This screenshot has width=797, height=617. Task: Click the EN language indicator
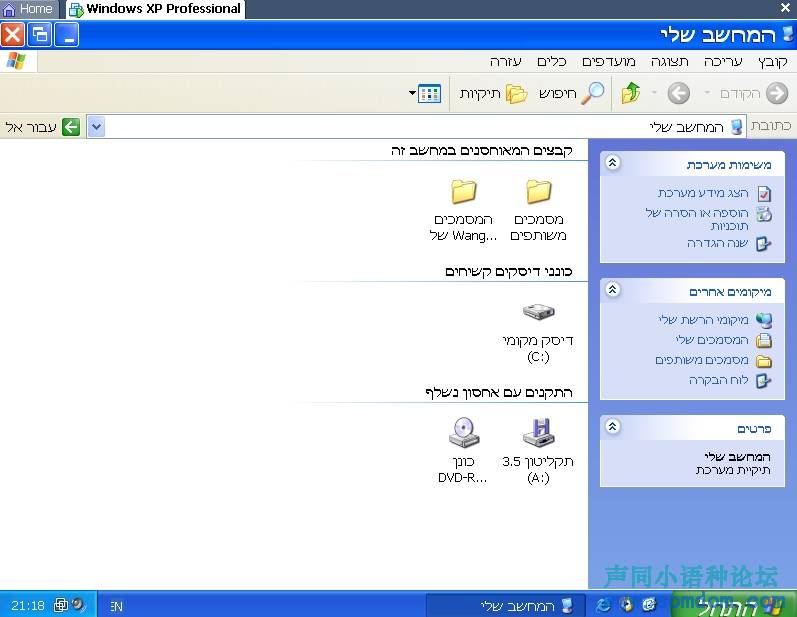click(116, 606)
